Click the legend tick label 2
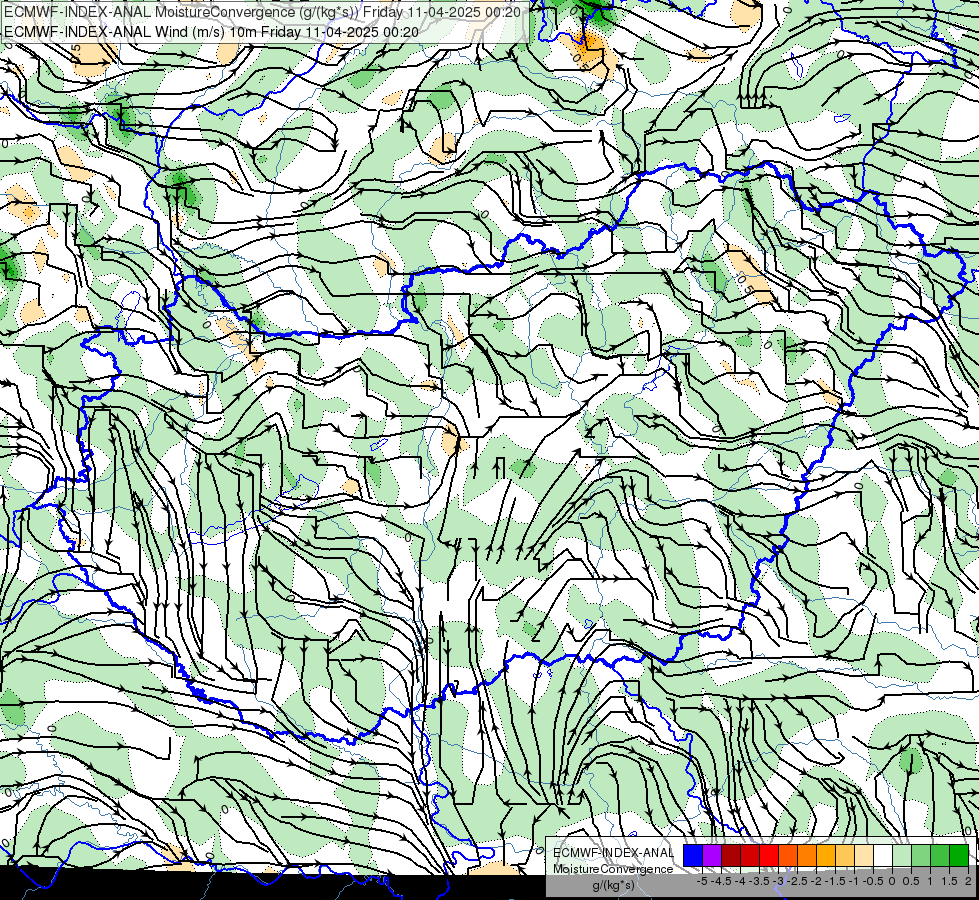Image resolution: width=979 pixels, height=900 pixels. pos(968,881)
